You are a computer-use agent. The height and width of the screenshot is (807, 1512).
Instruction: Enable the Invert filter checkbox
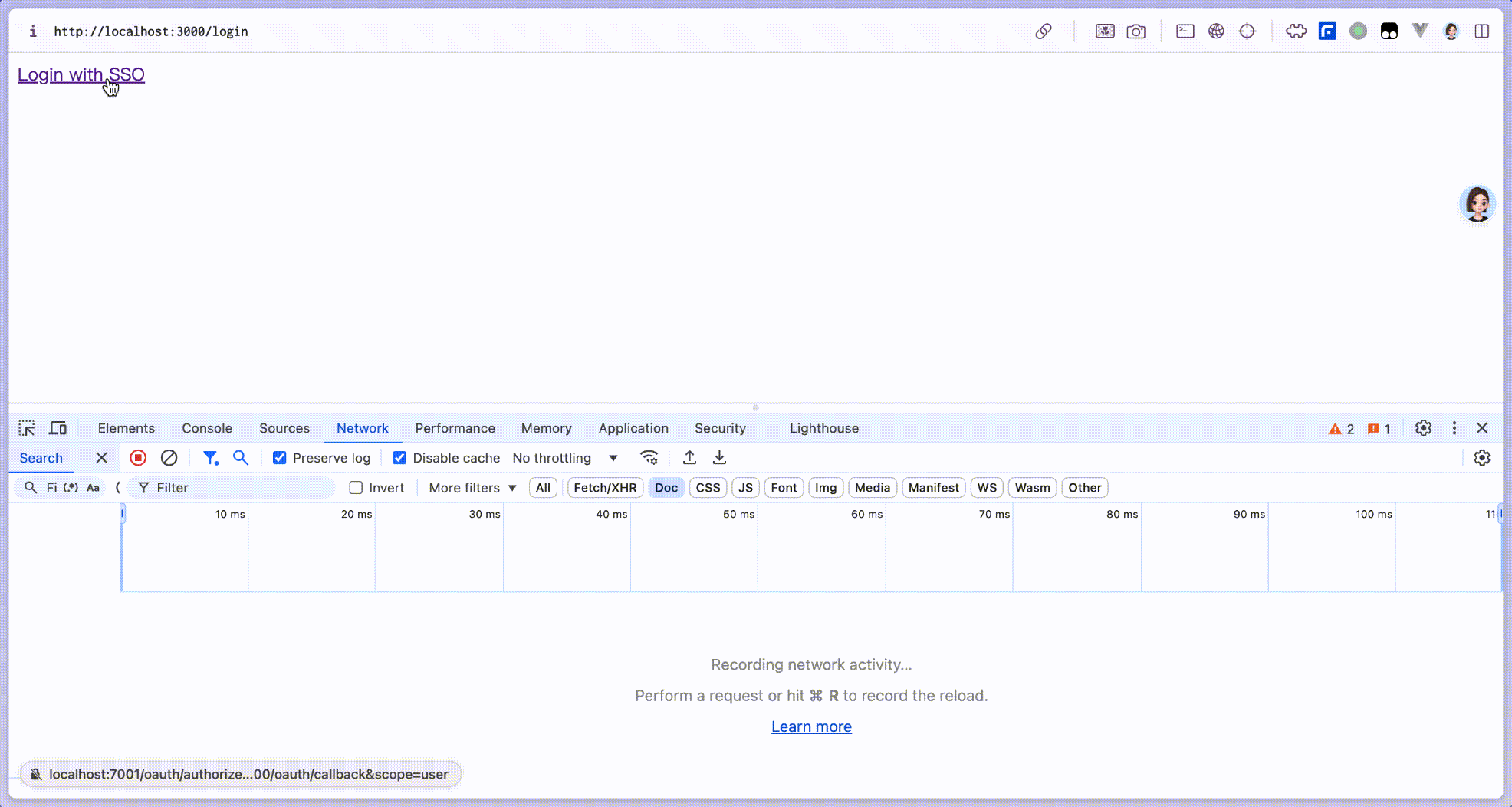tap(356, 488)
